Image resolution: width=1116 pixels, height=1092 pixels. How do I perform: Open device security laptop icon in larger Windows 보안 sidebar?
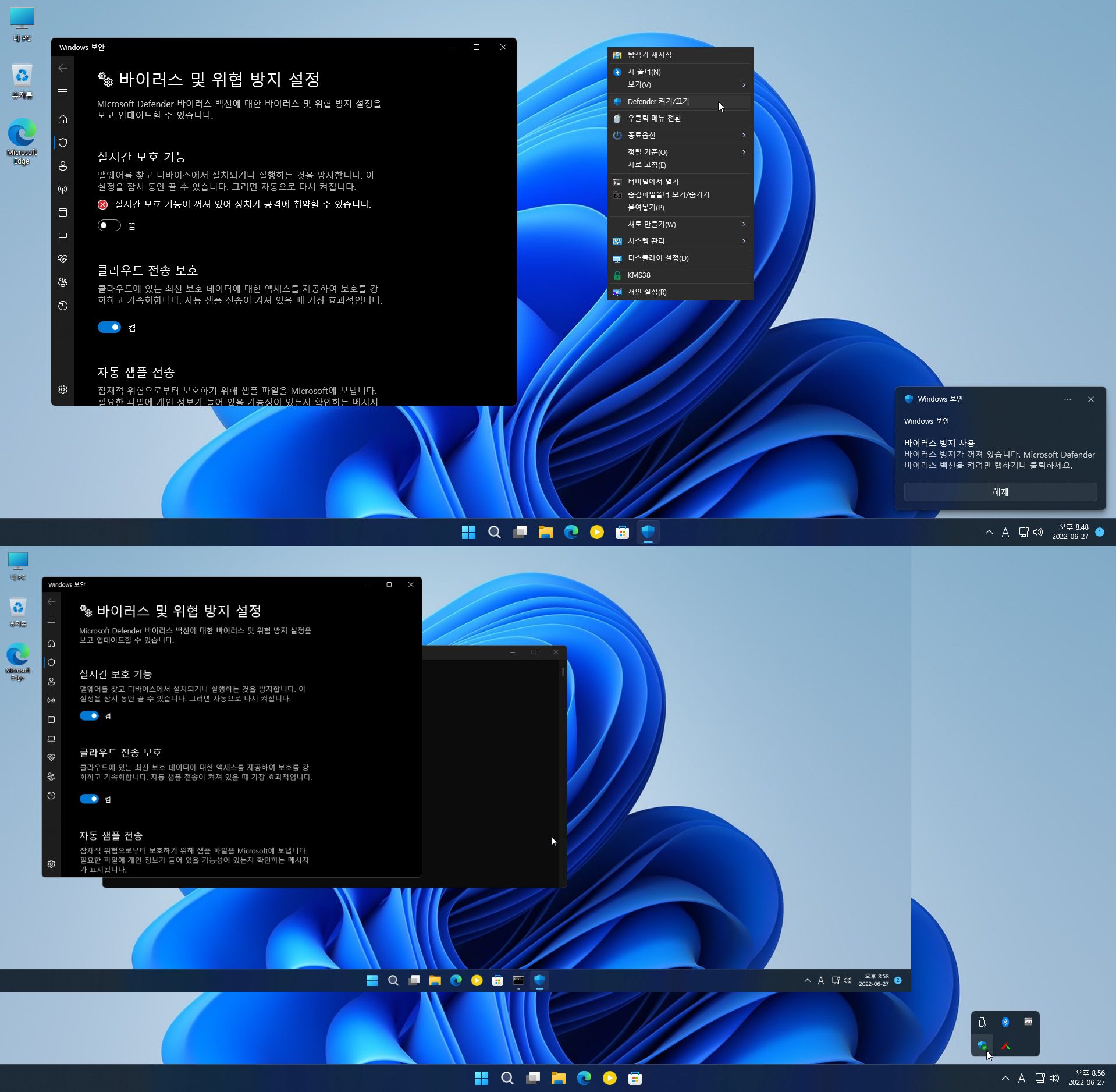63,236
